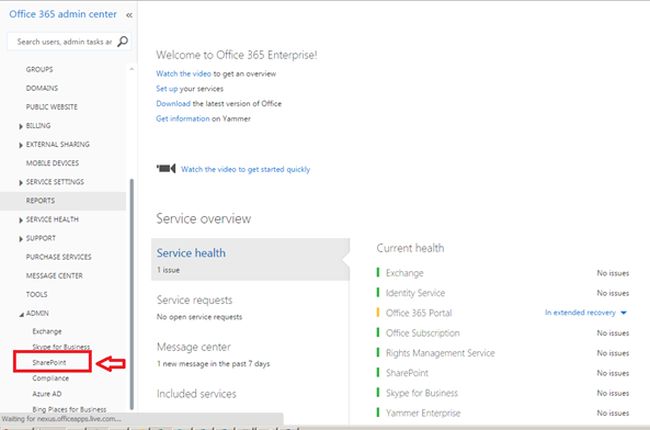Click Office 365 Portal health row
The height and width of the screenshot is (430, 650).
coord(502,313)
